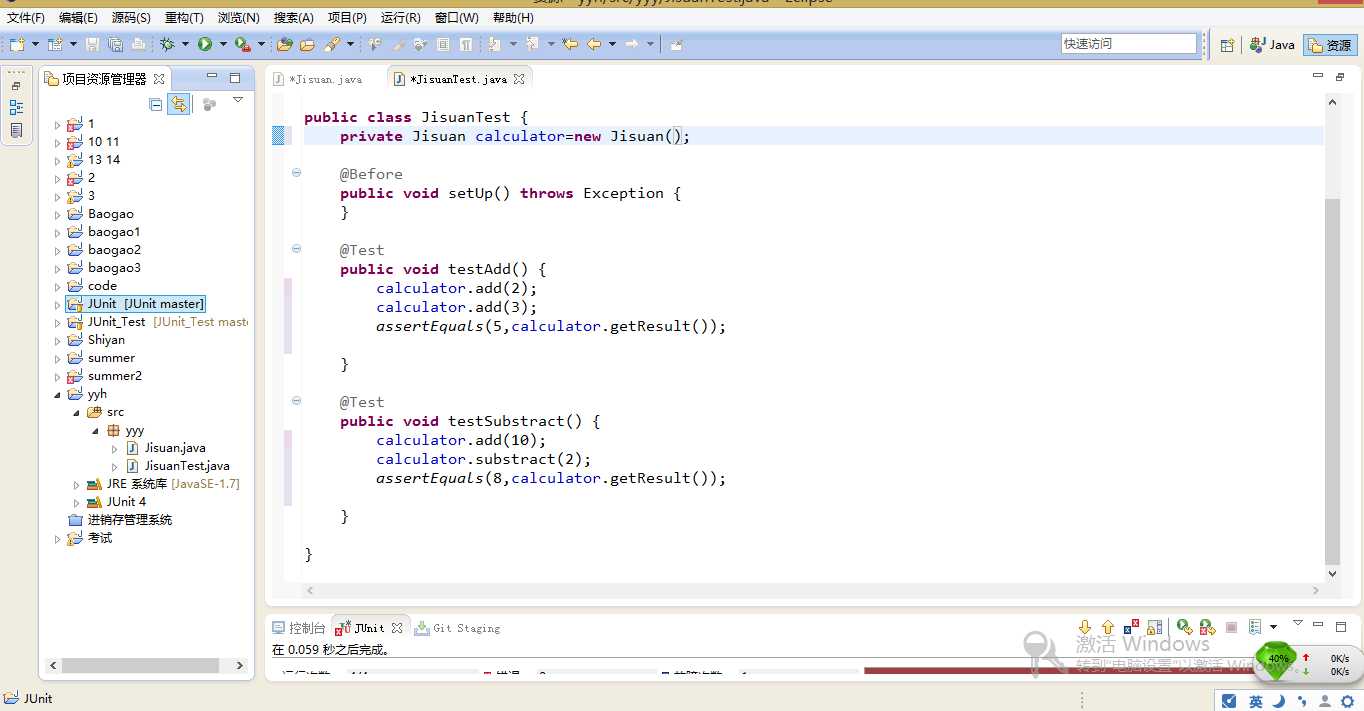The image size is (1364, 711).
Task: Click JUnit Previous Failure up arrow
Action: coord(1108,627)
